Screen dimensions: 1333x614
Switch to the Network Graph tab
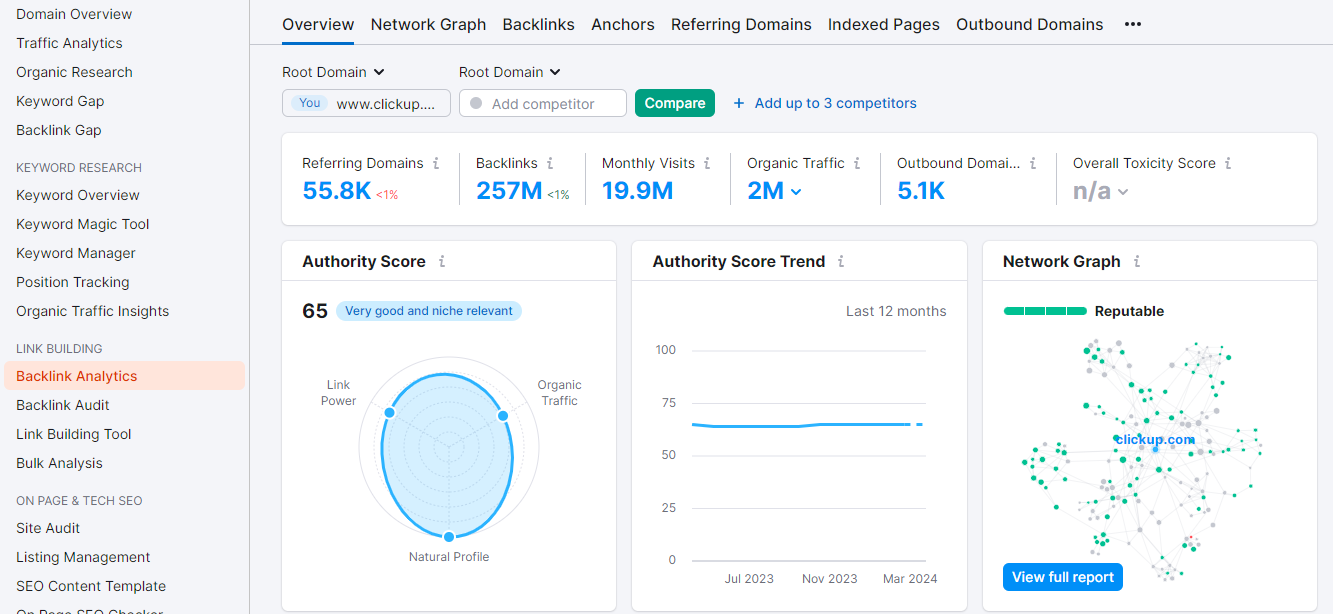(428, 24)
